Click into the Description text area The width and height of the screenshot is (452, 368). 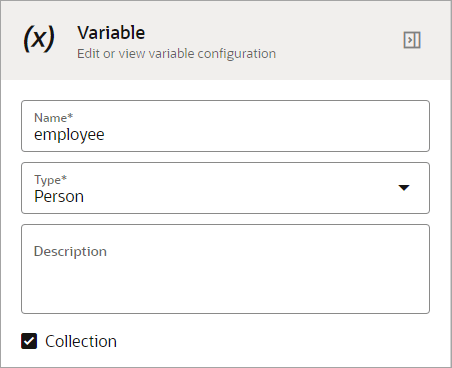(225, 269)
